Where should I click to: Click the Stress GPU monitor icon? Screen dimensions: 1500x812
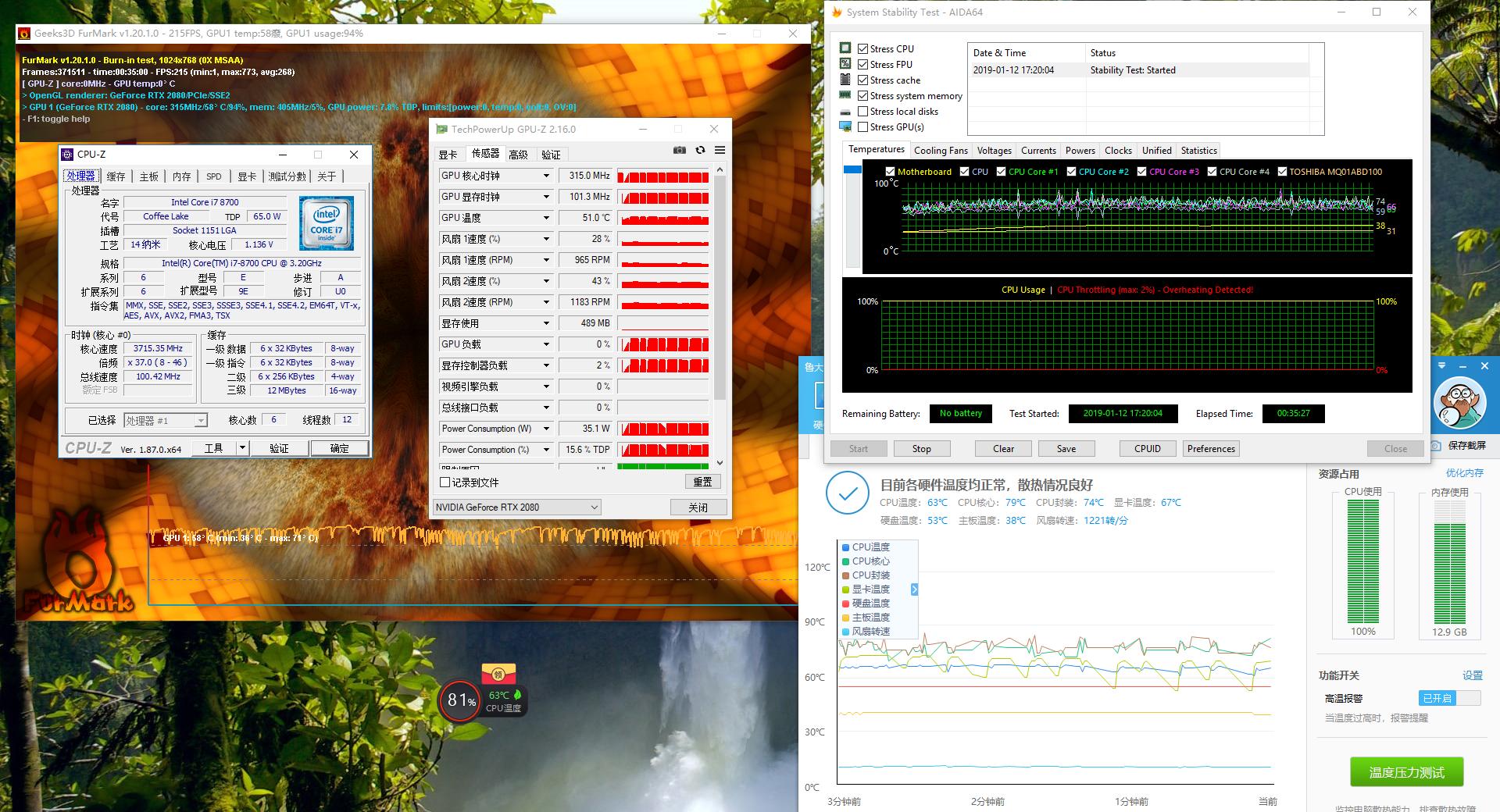845,126
